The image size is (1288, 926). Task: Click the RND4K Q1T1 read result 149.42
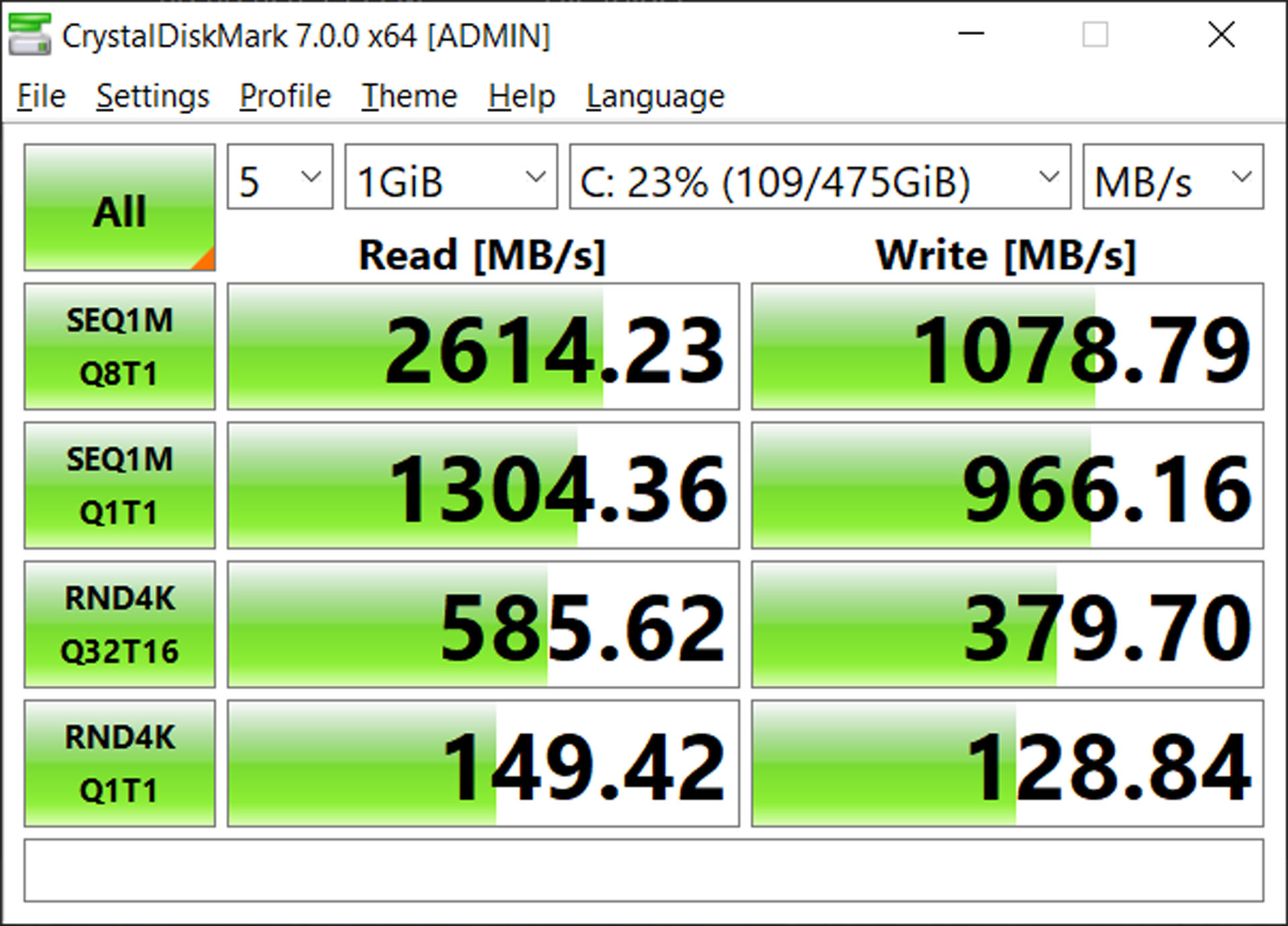(483, 763)
